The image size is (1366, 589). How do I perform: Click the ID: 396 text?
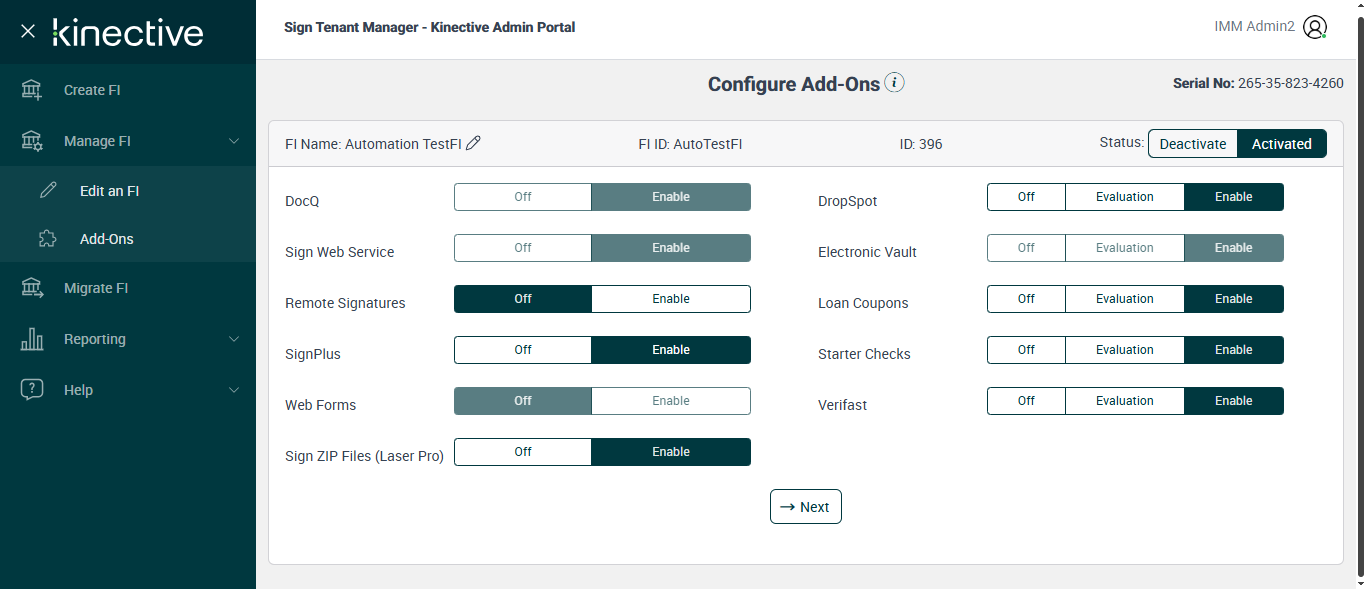[x=921, y=144]
